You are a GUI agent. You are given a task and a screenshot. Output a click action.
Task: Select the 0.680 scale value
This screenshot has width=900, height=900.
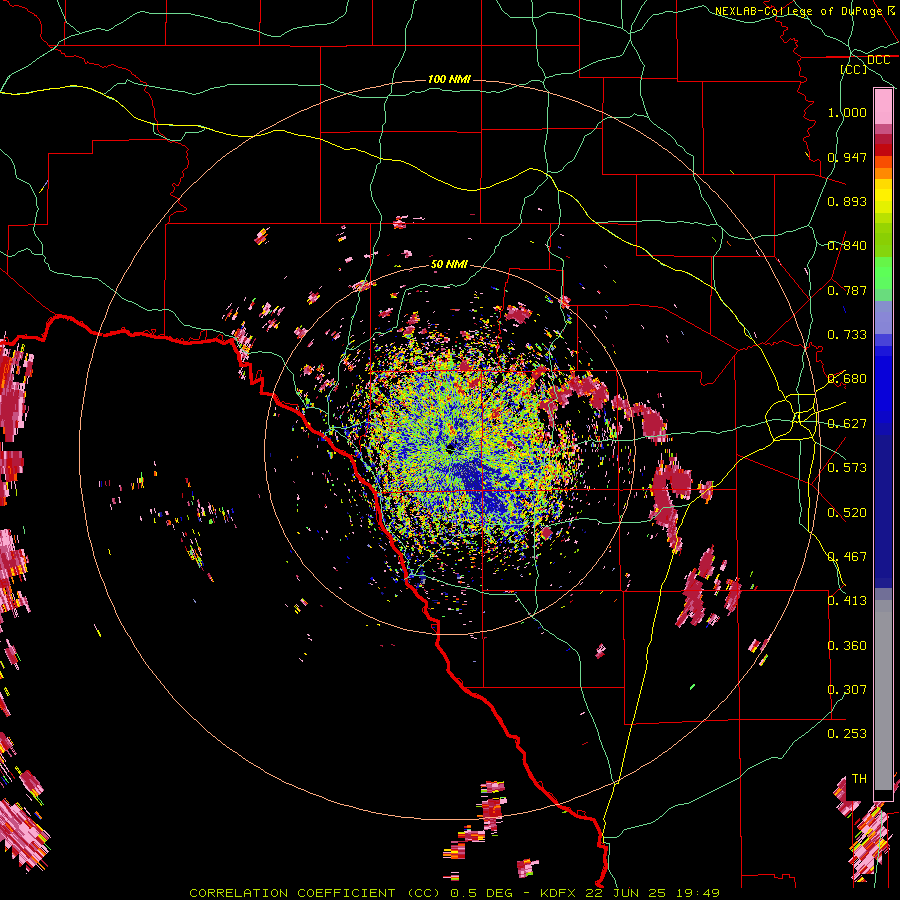847,379
